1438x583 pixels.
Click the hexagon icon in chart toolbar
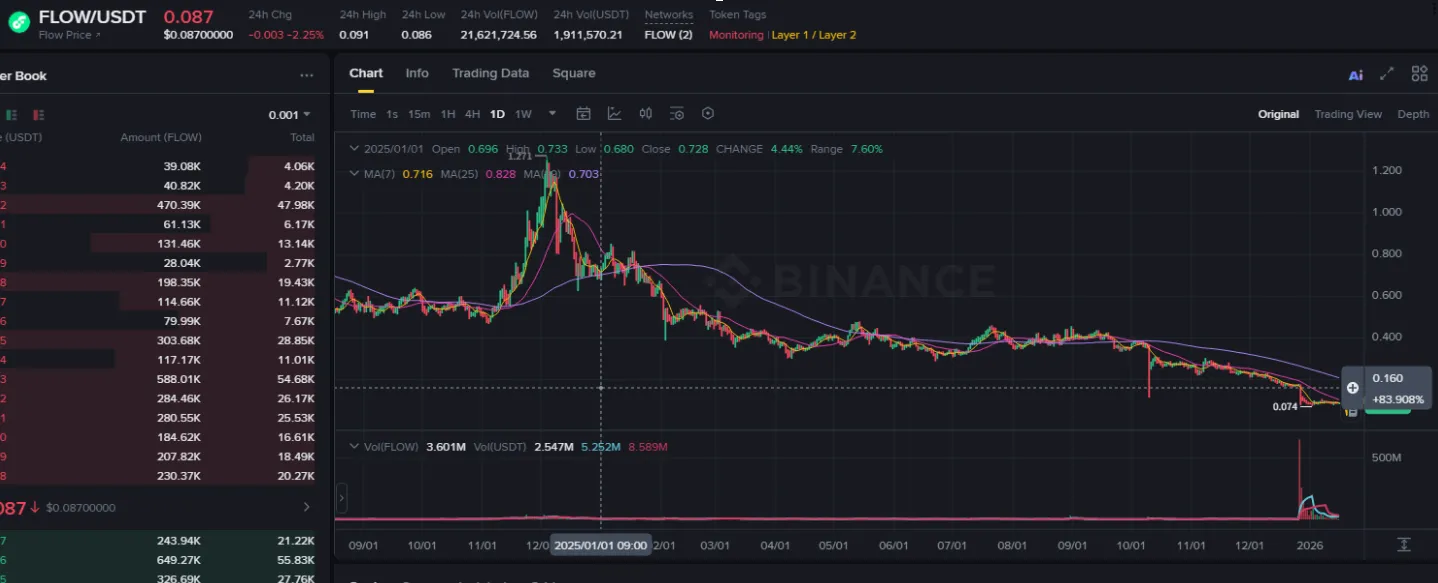point(708,114)
